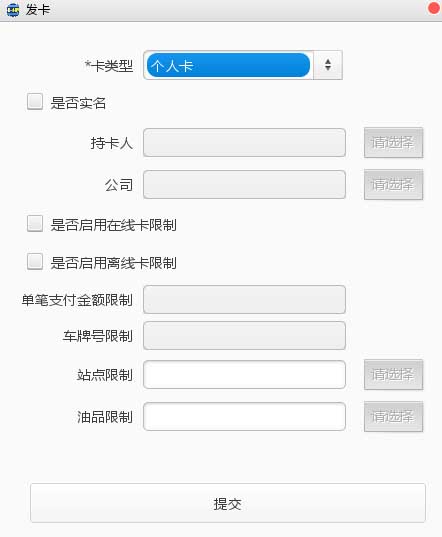Image resolution: width=442 pixels, height=537 pixels.
Task: Click the 是否实名 label text
Action: click(x=78, y=103)
